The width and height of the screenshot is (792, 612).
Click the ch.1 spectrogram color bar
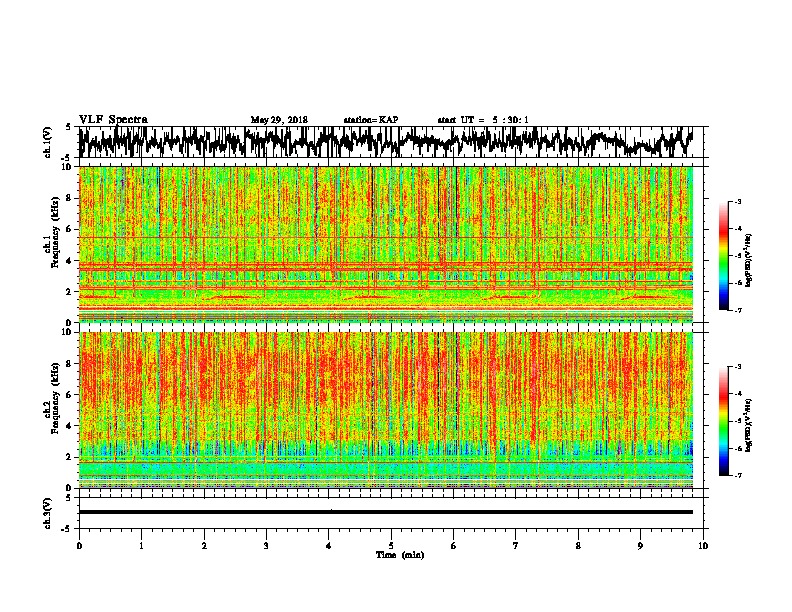pyautogui.click(x=723, y=256)
